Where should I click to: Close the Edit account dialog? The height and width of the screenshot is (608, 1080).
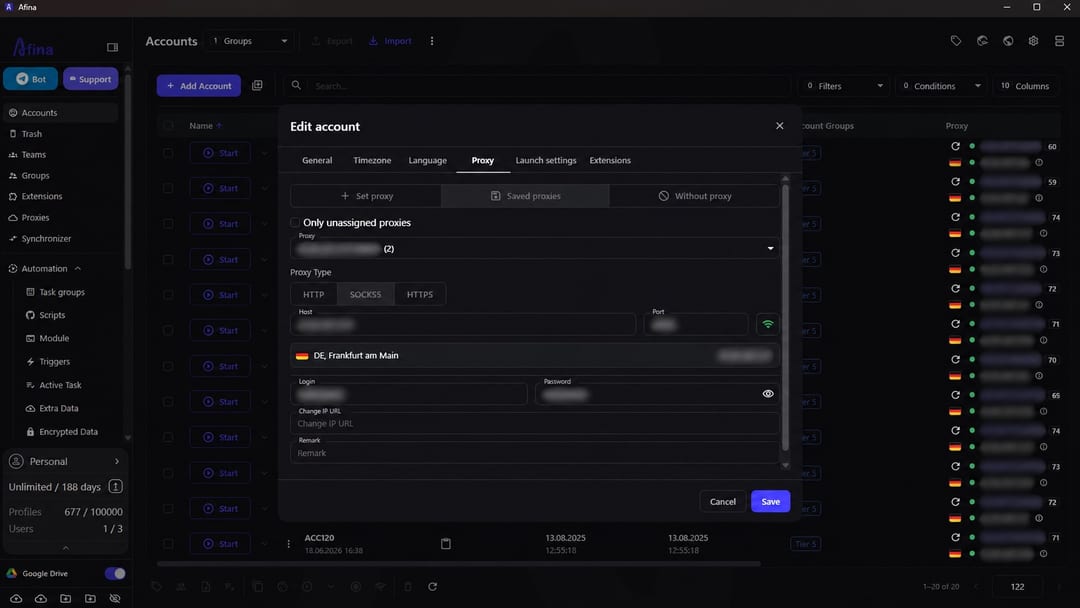click(x=780, y=126)
